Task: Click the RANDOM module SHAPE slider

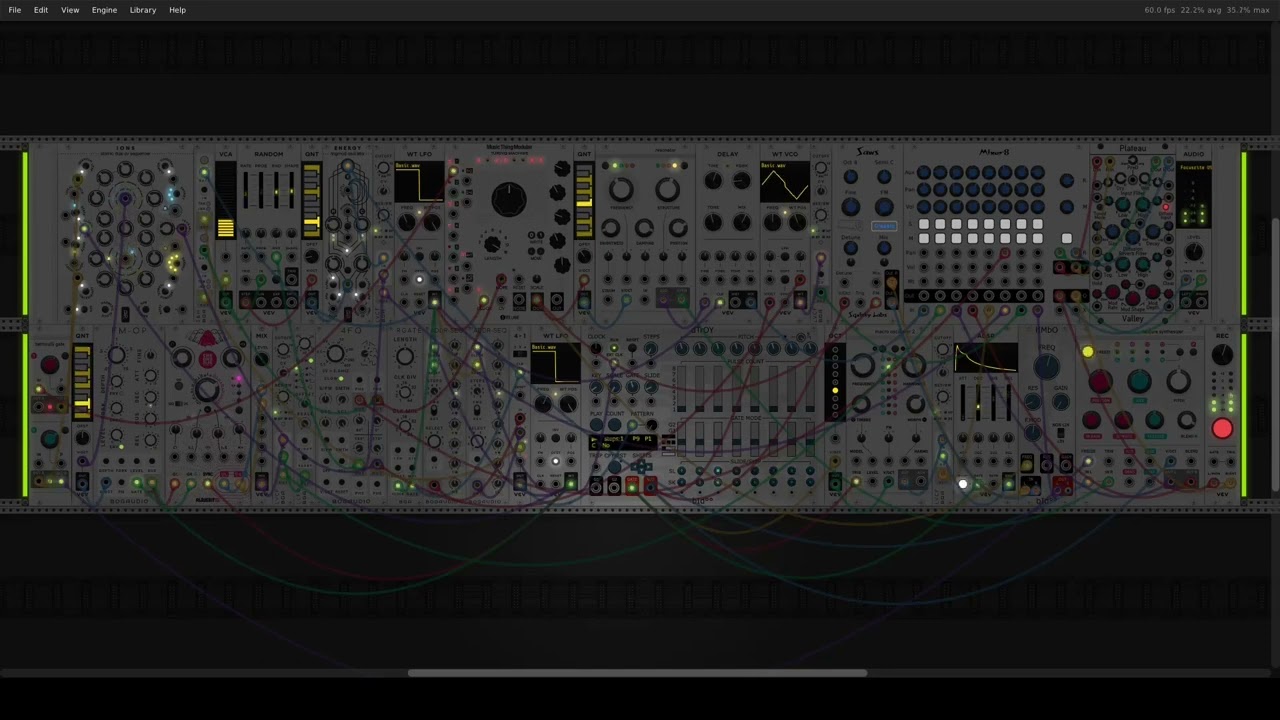Action: 291,190
